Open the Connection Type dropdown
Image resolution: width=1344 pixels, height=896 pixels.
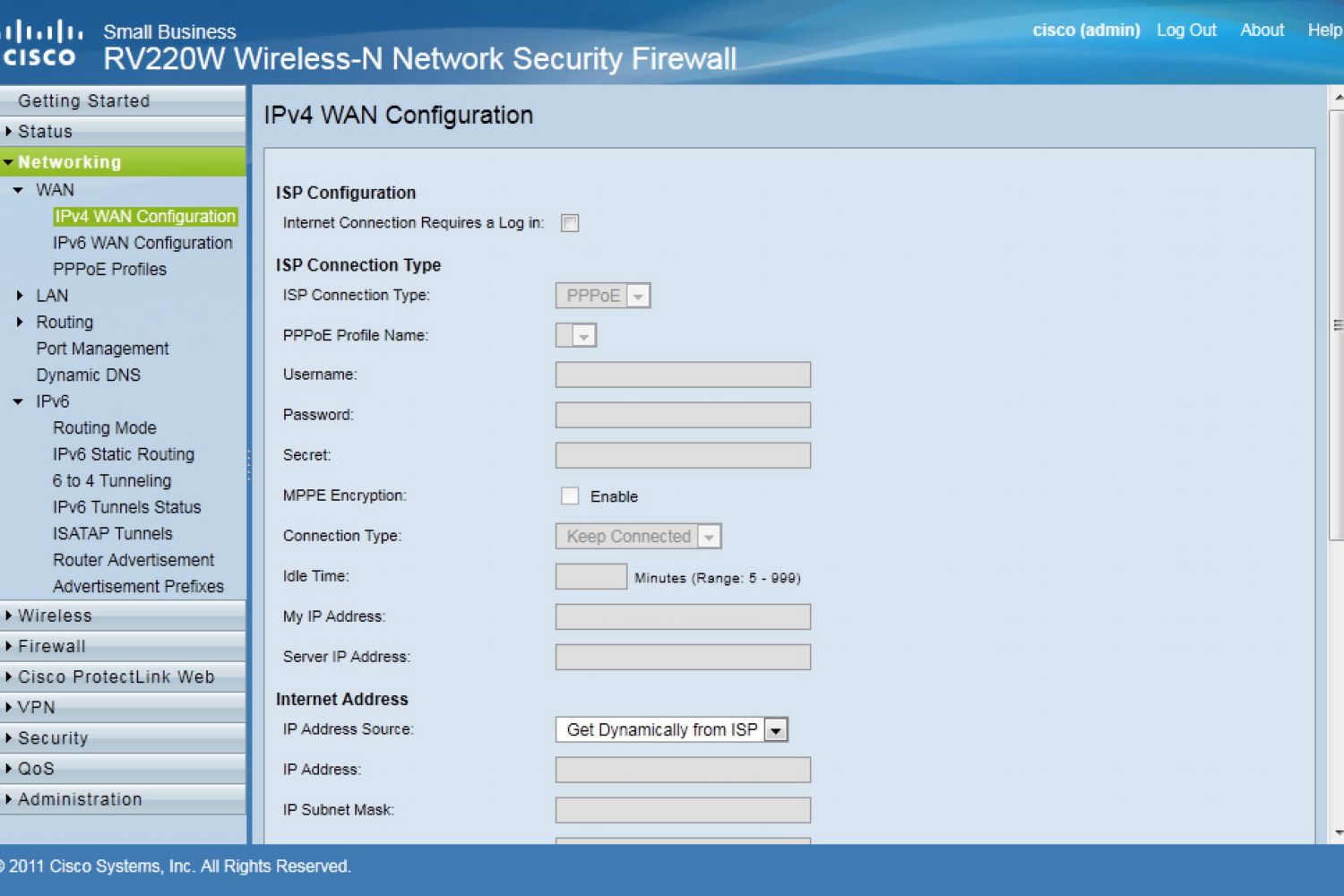click(638, 537)
